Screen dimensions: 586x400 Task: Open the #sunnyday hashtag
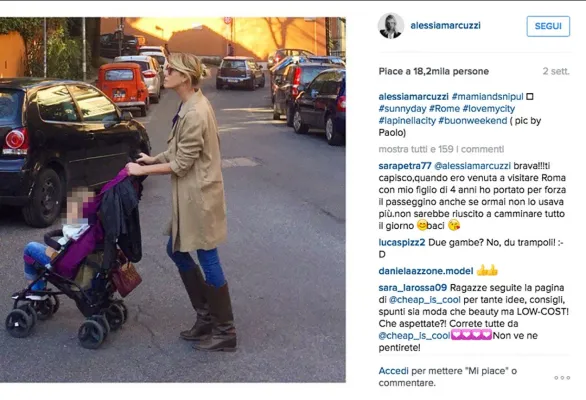402,108
